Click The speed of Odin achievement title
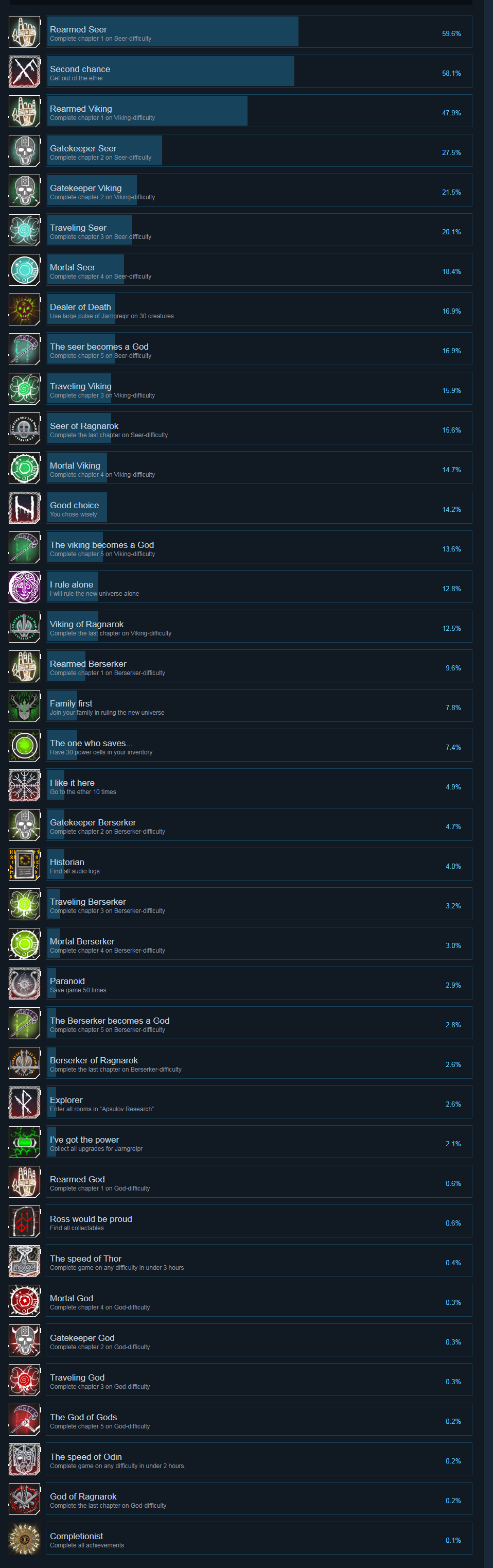Viewport: 493px width, 1568px height. tap(86, 1457)
